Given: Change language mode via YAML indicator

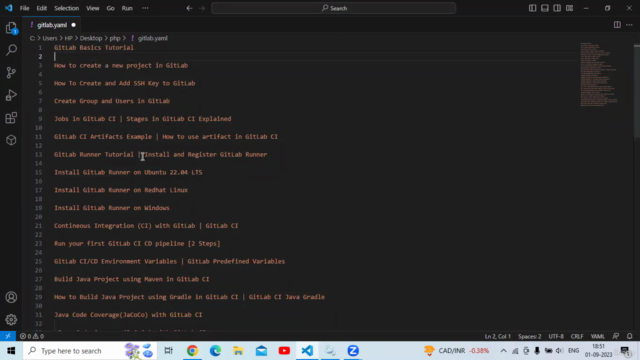Looking at the screenshot, I should [598, 336].
